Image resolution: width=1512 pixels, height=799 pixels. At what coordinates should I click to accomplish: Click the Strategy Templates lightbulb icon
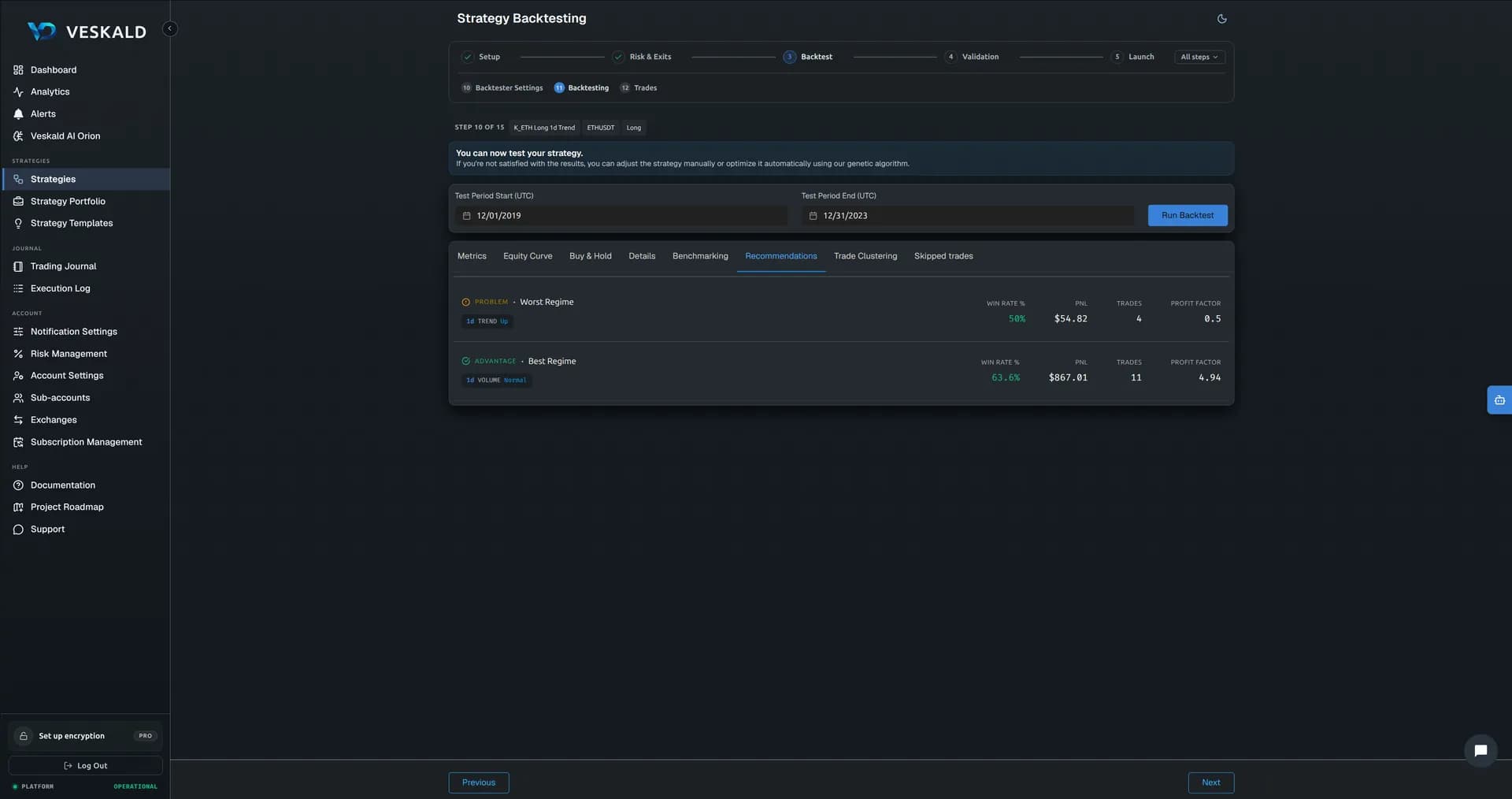click(18, 224)
